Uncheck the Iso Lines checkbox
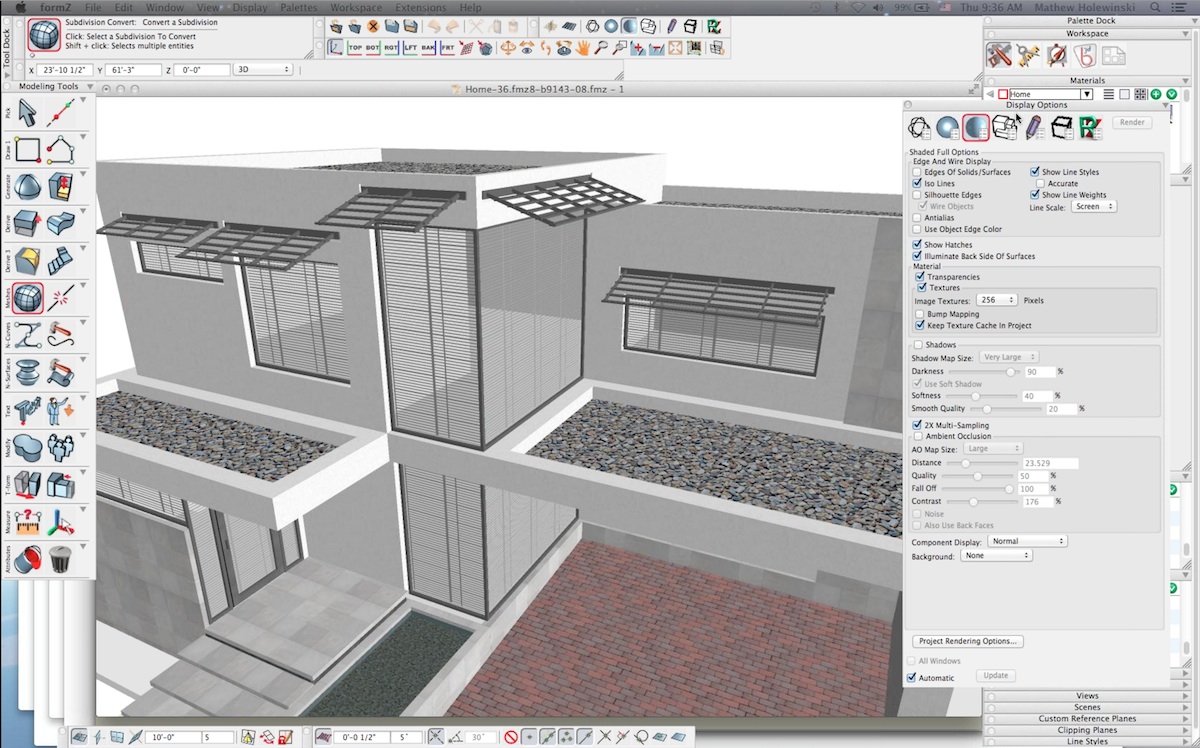This screenshot has height=748, width=1200. pyautogui.click(x=917, y=184)
